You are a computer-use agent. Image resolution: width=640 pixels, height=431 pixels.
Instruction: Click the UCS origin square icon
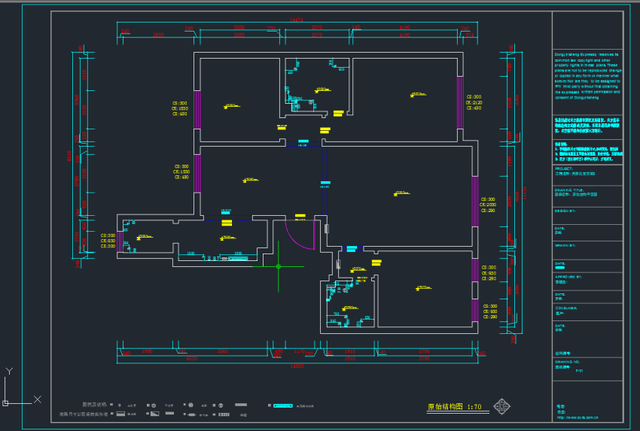tap(5, 403)
